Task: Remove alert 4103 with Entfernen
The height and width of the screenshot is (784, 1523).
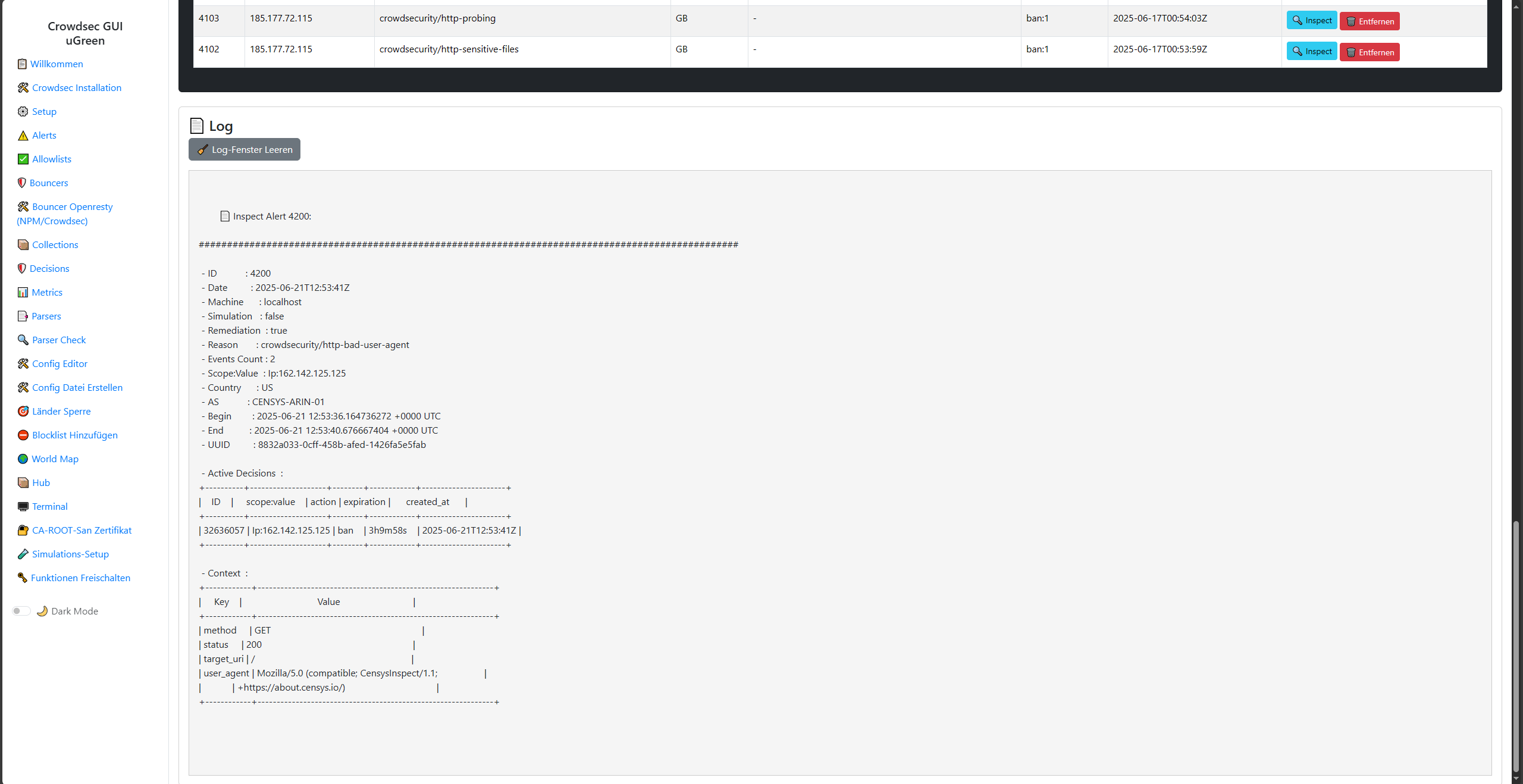Action: (x=1370, y=21)
